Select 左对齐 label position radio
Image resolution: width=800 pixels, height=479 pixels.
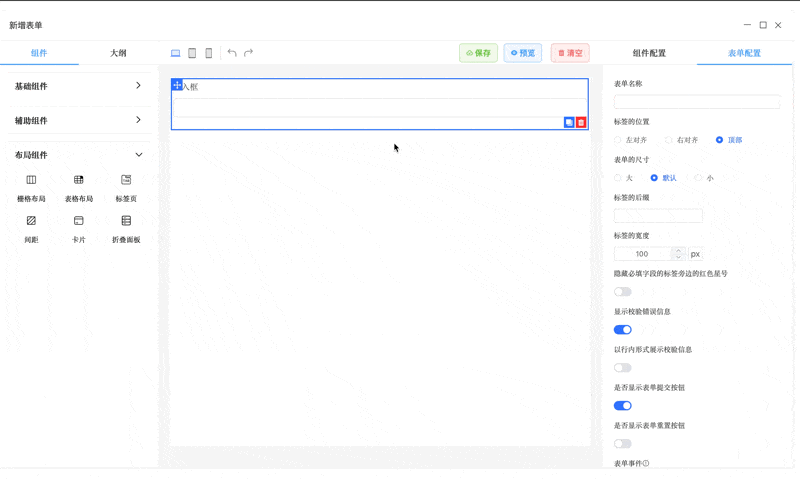coord(619,140)
